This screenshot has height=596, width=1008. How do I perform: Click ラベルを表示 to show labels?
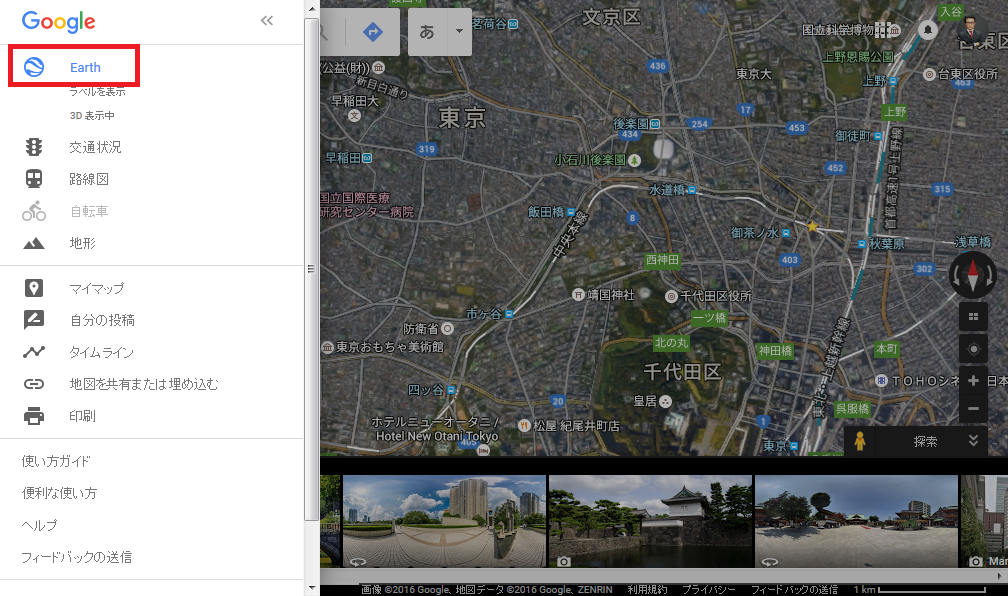pyautogui.click(x=98, y=91)
